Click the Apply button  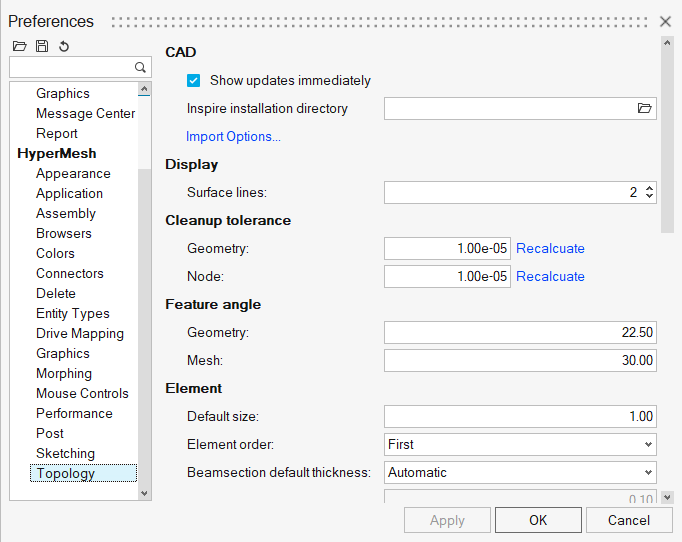pos(447,520)
